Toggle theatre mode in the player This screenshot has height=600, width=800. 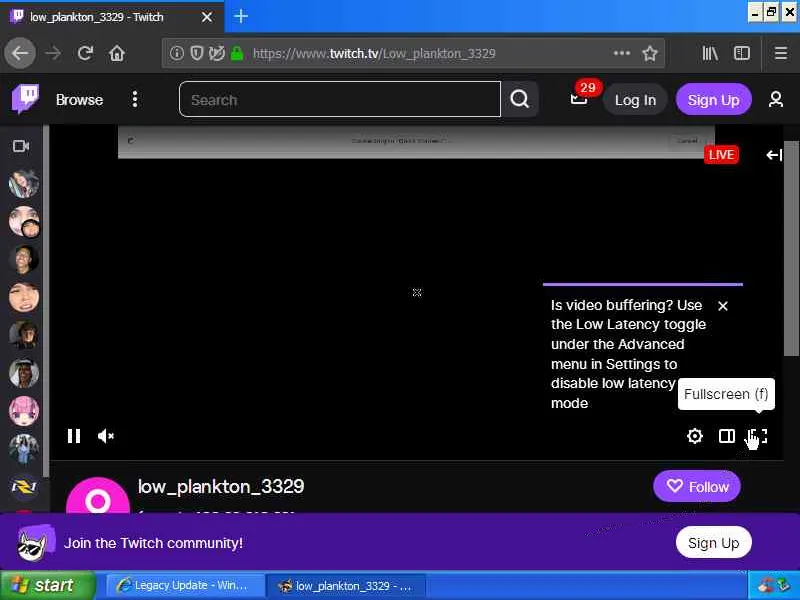(727, 436)
